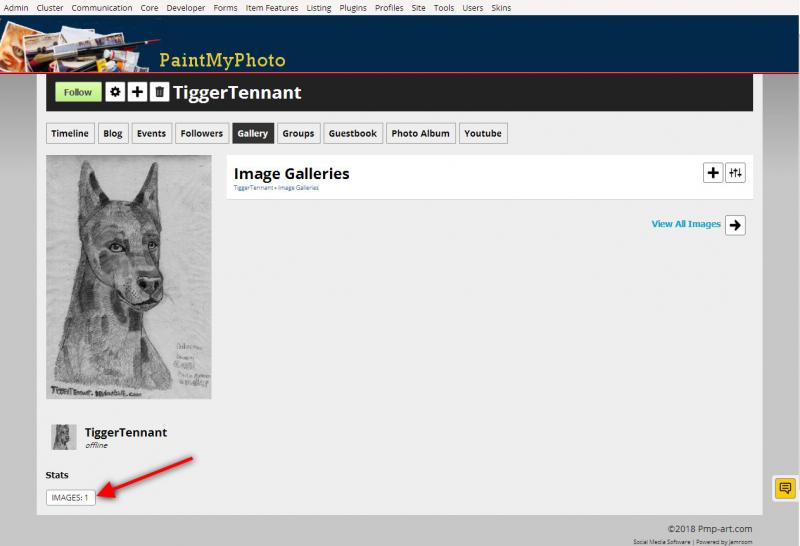Click plus icon beside TiggerTennant name
This screenshot has width=800, height=546.
click(137, 92)
